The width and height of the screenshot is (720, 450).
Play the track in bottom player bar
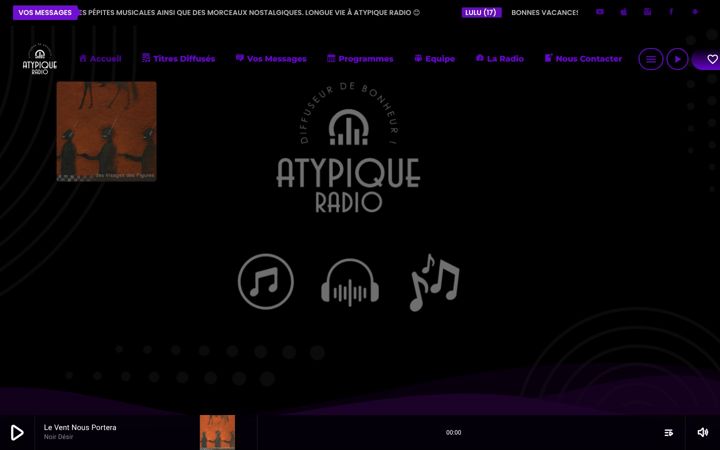pos(17,433)
